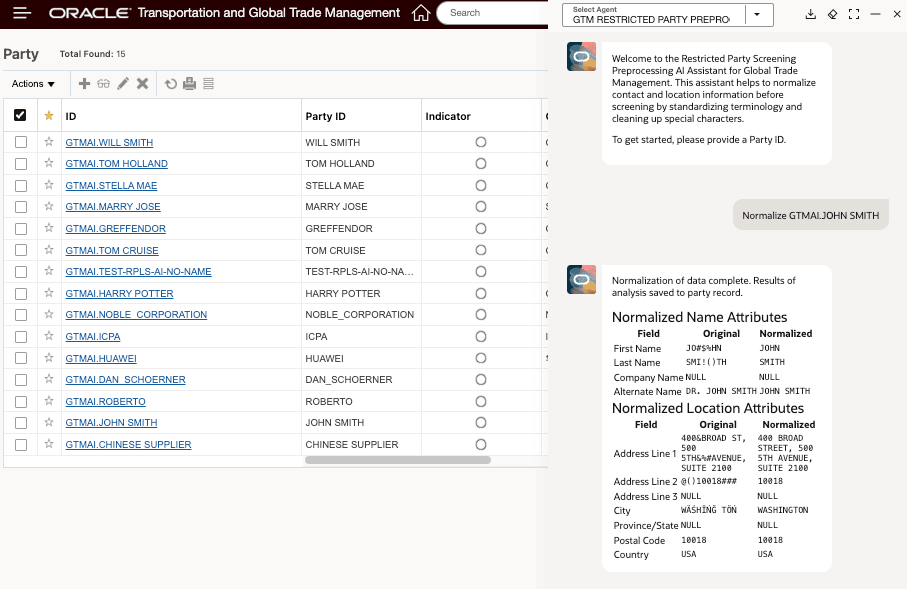The image size is (907, 589).
Task: Favorite the GTMAI.NOBLE_CORPORATION row star
Action: pos(49,314)
